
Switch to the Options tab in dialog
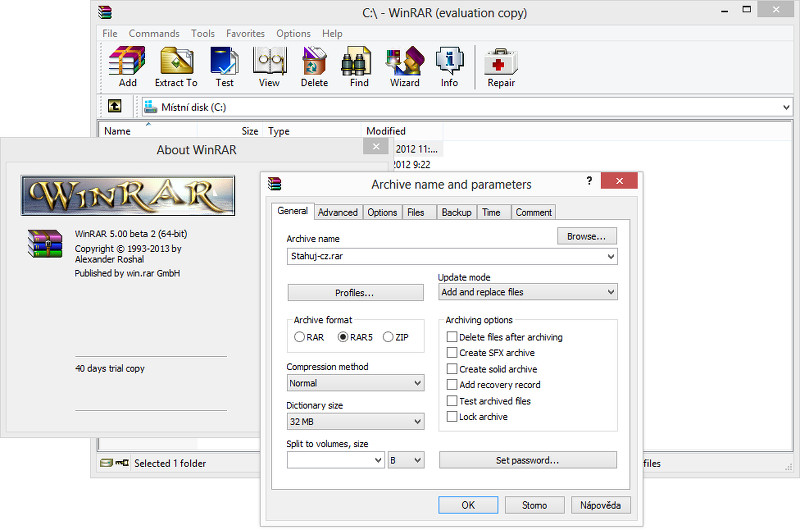click(382, 212)
